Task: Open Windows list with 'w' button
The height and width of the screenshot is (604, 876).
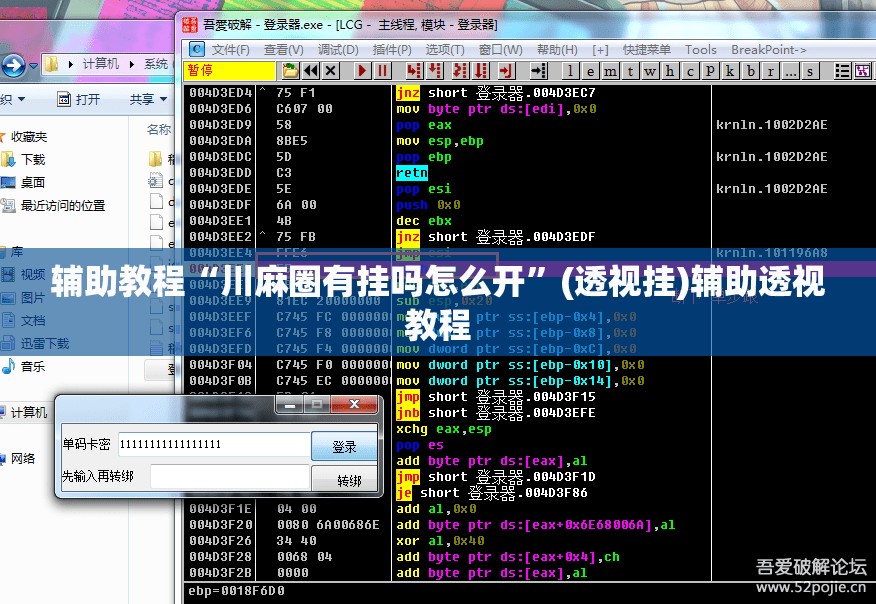Action: pos(650,70)
